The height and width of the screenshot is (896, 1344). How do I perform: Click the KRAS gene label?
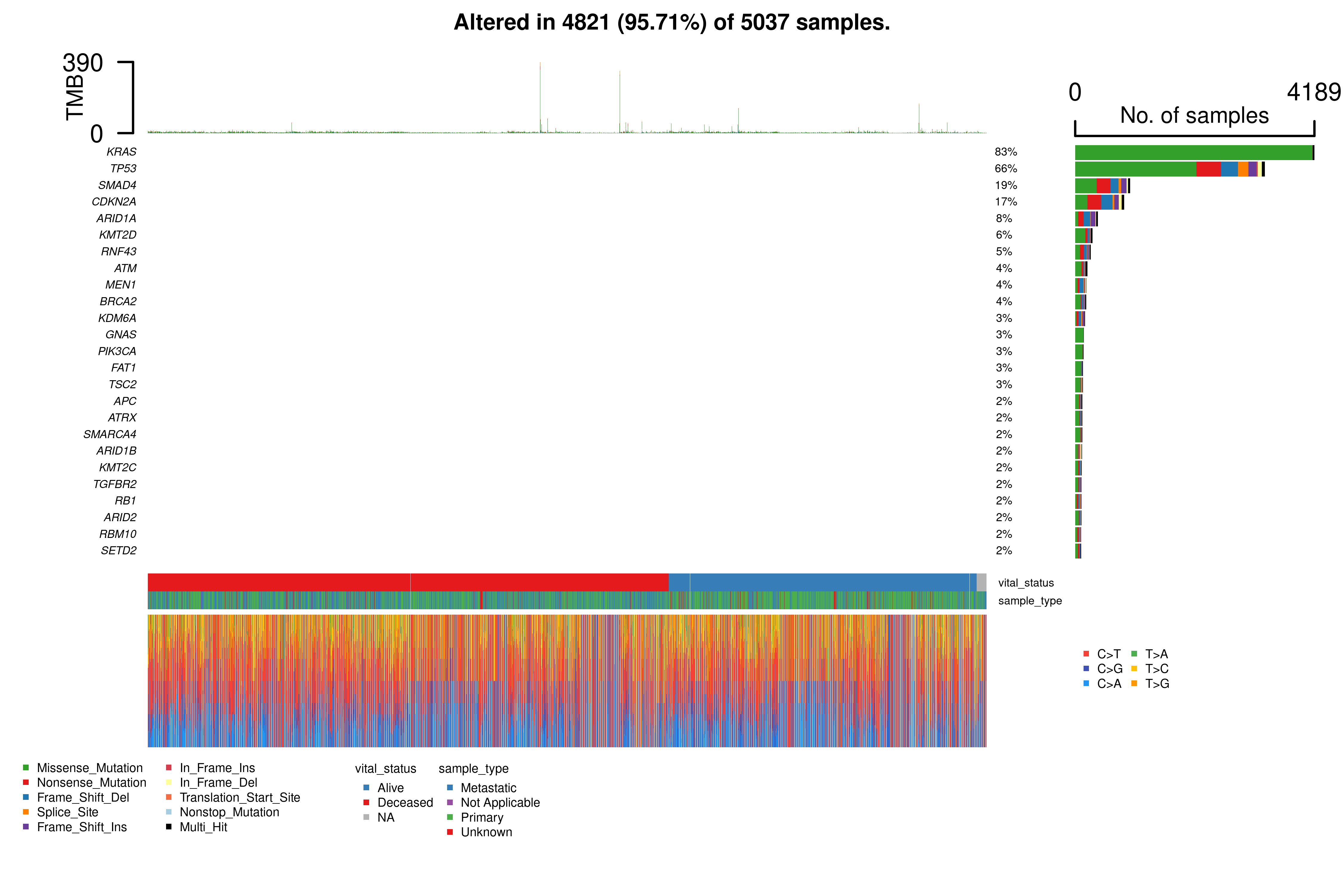121,152
